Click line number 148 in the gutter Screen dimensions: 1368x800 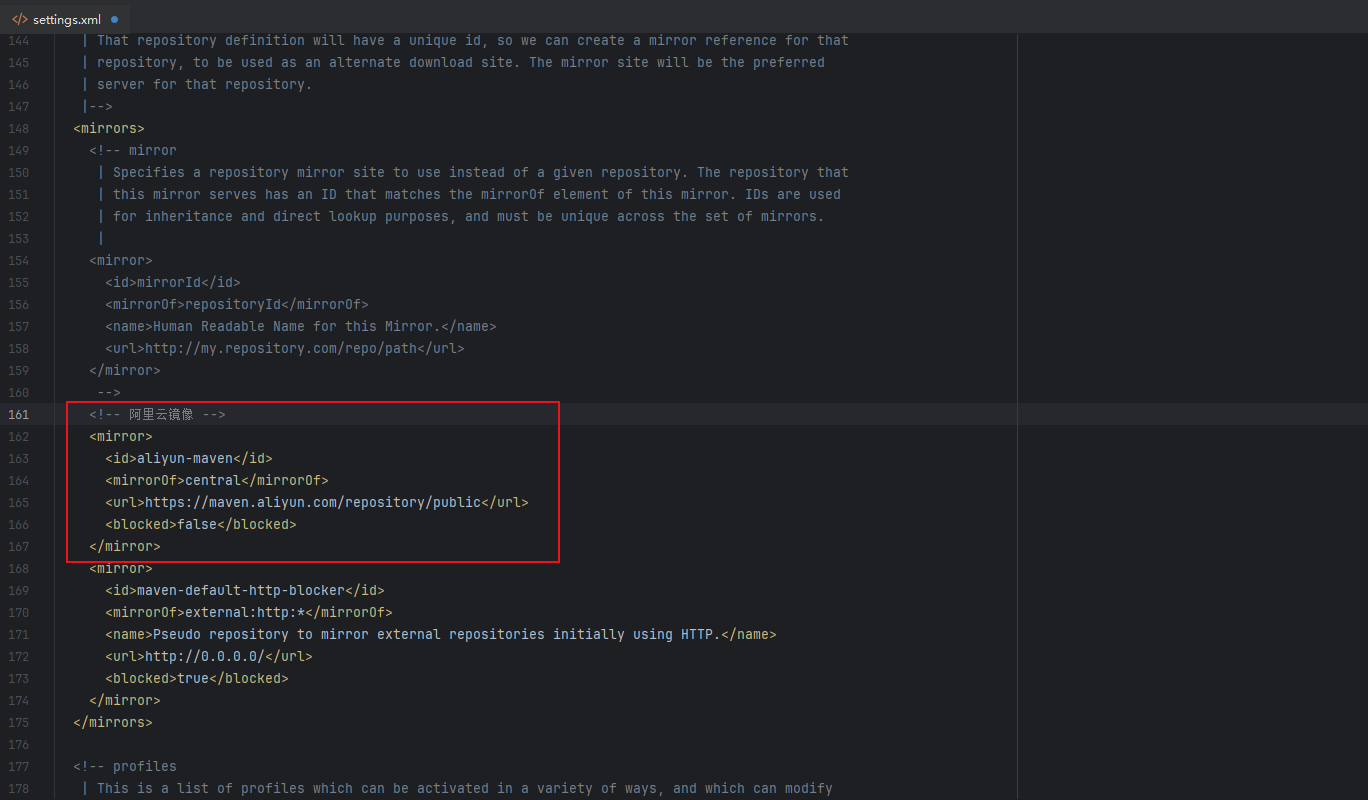point(18,128)
